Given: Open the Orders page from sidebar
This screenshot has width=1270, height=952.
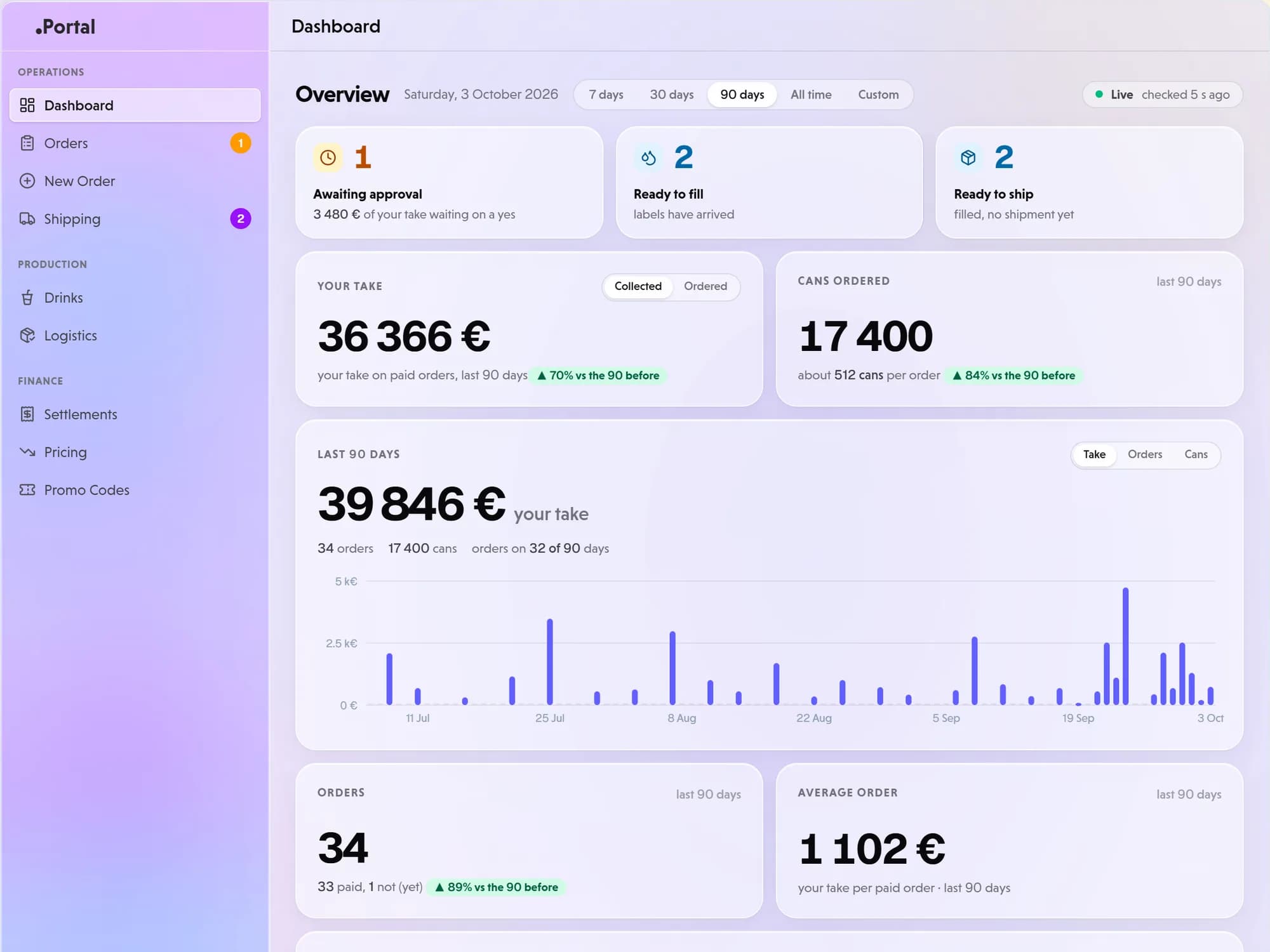Looking at the screenshot, I should coord(135,143).
